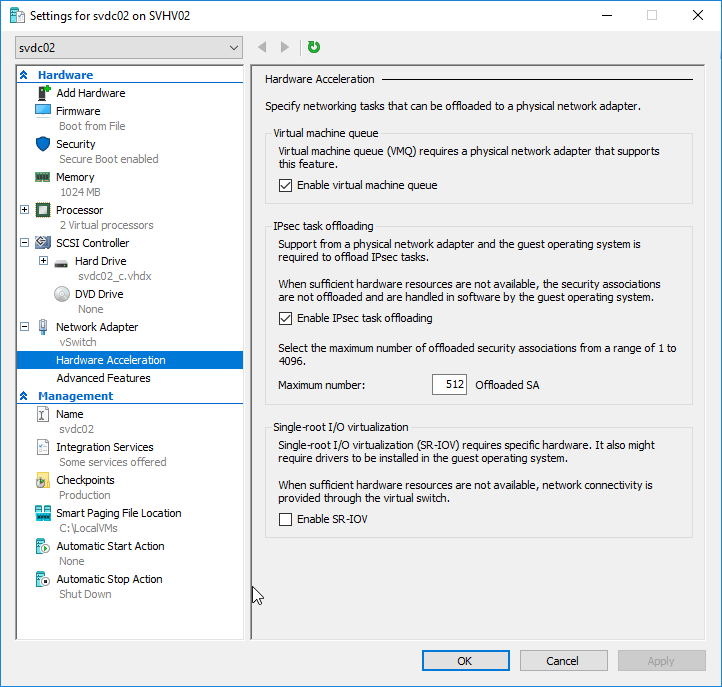Click the Checkpoints icon
Image resolution: width=722 pixels, height=687 pixels.
(42, 480)
